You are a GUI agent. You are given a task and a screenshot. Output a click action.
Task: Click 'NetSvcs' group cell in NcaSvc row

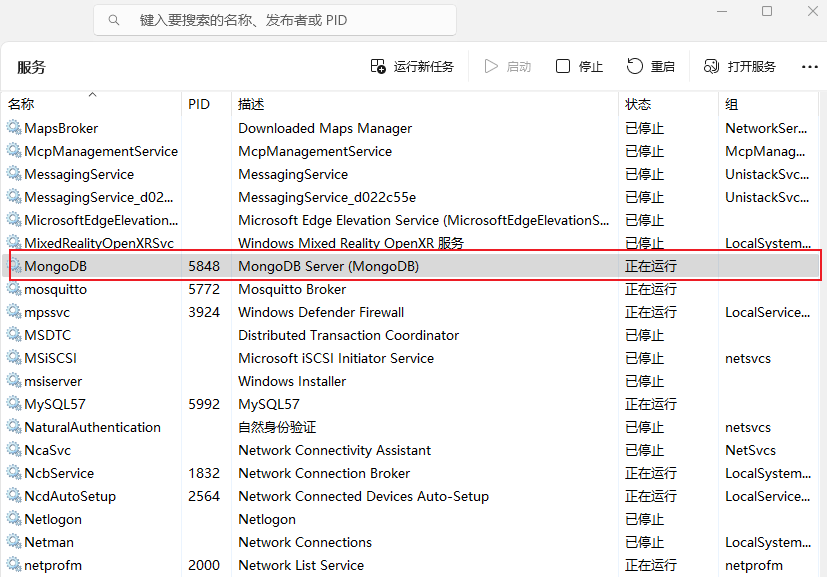tap(751, 450)
